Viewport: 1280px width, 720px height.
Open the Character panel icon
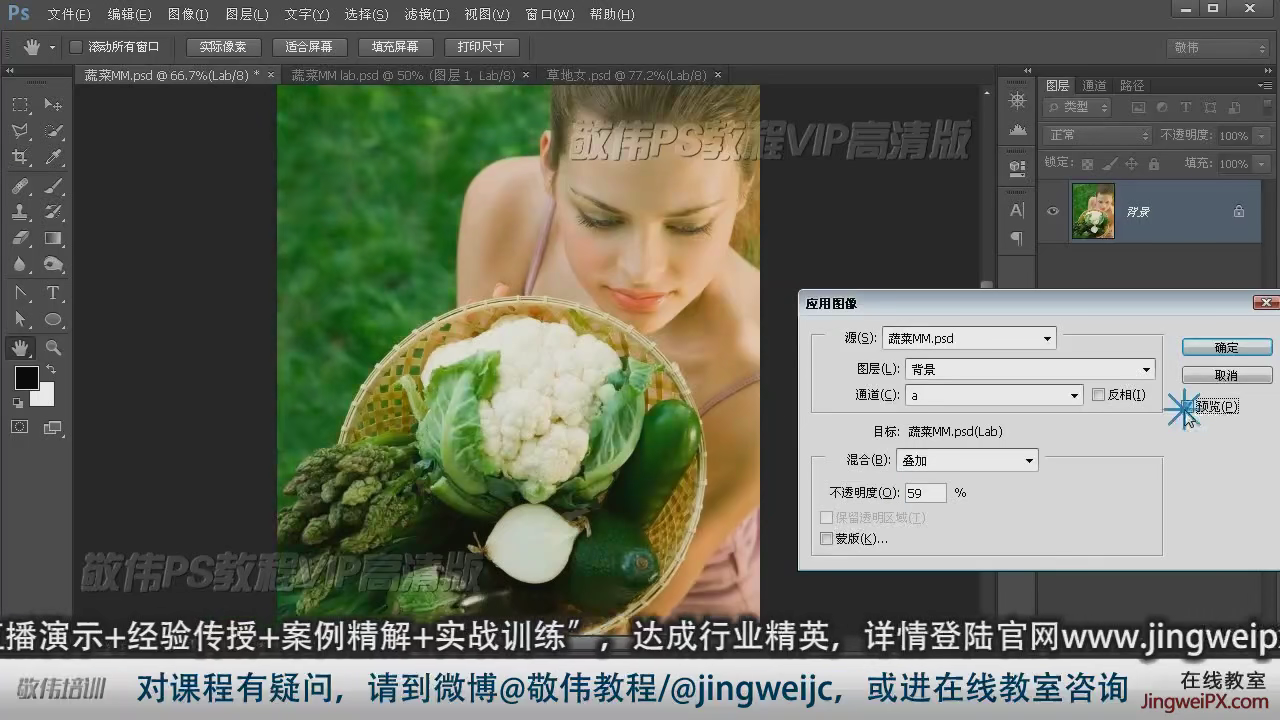(x=1017, y=210)
